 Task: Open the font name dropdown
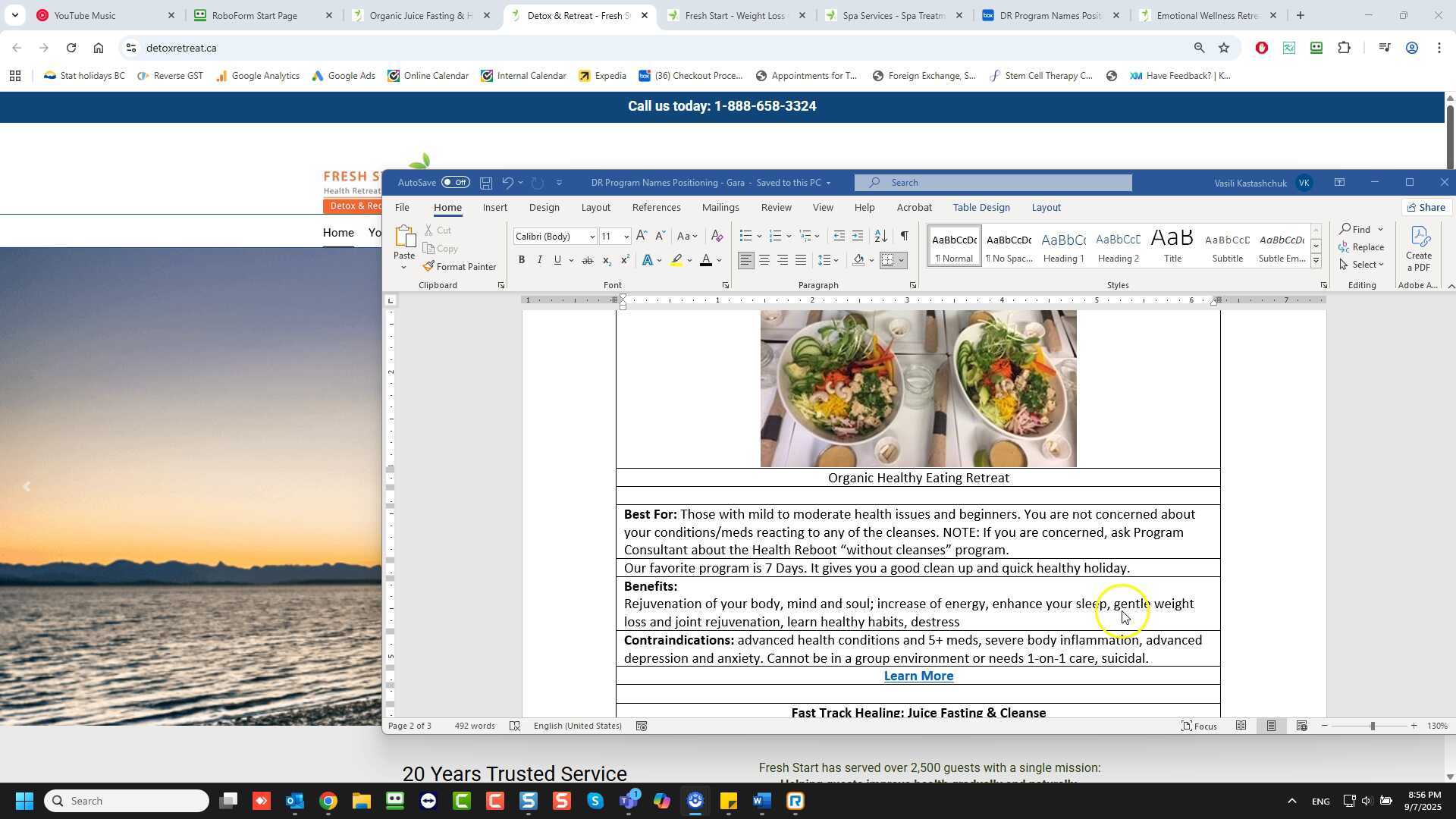point(592,237)
